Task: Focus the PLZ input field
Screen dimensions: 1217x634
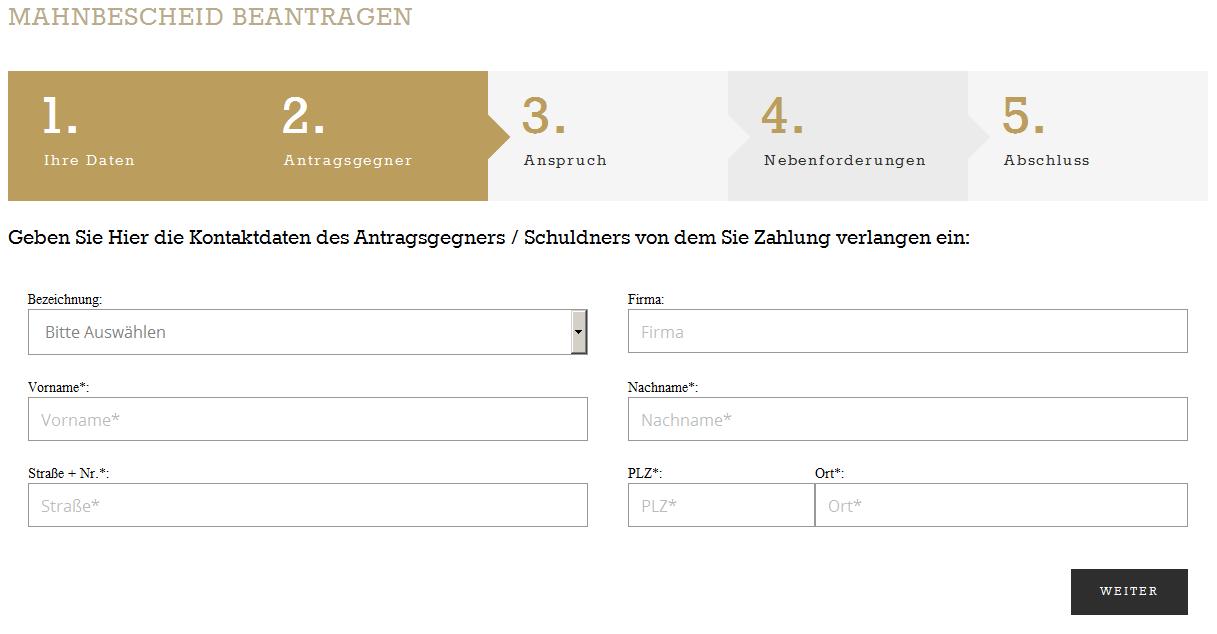Action: 720,505
